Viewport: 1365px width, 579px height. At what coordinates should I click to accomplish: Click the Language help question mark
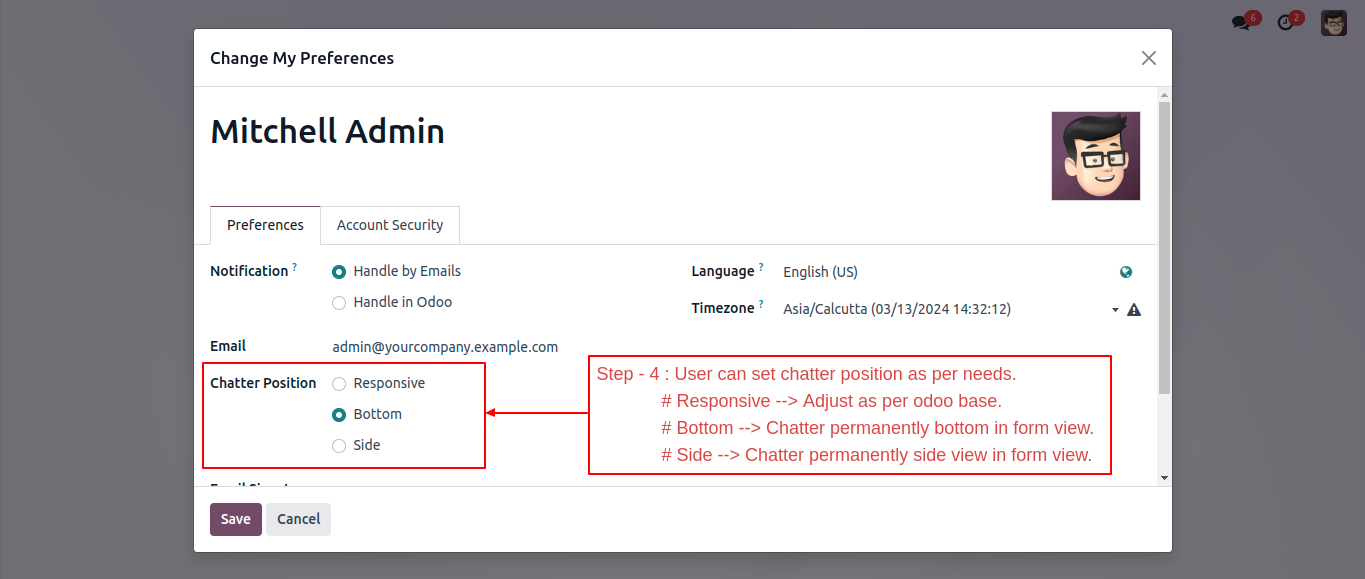click(761, 268)
